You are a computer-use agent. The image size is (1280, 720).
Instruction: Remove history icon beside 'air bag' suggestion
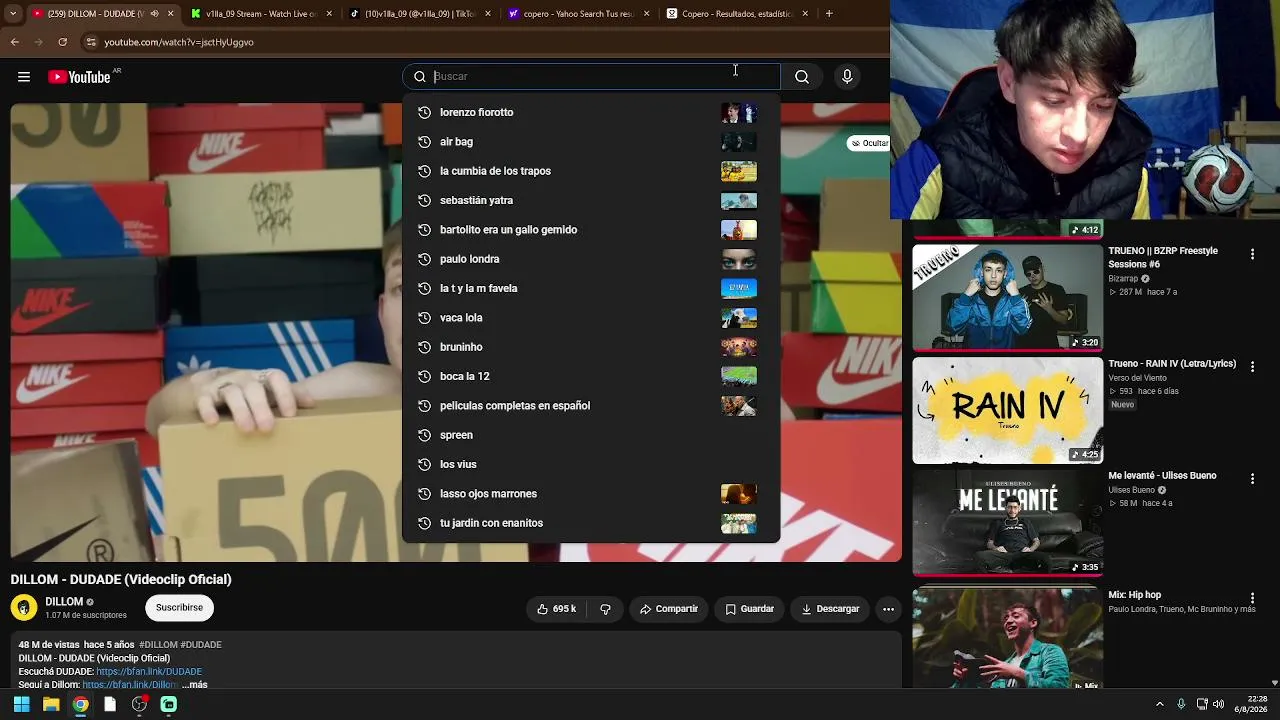(424, 142)
